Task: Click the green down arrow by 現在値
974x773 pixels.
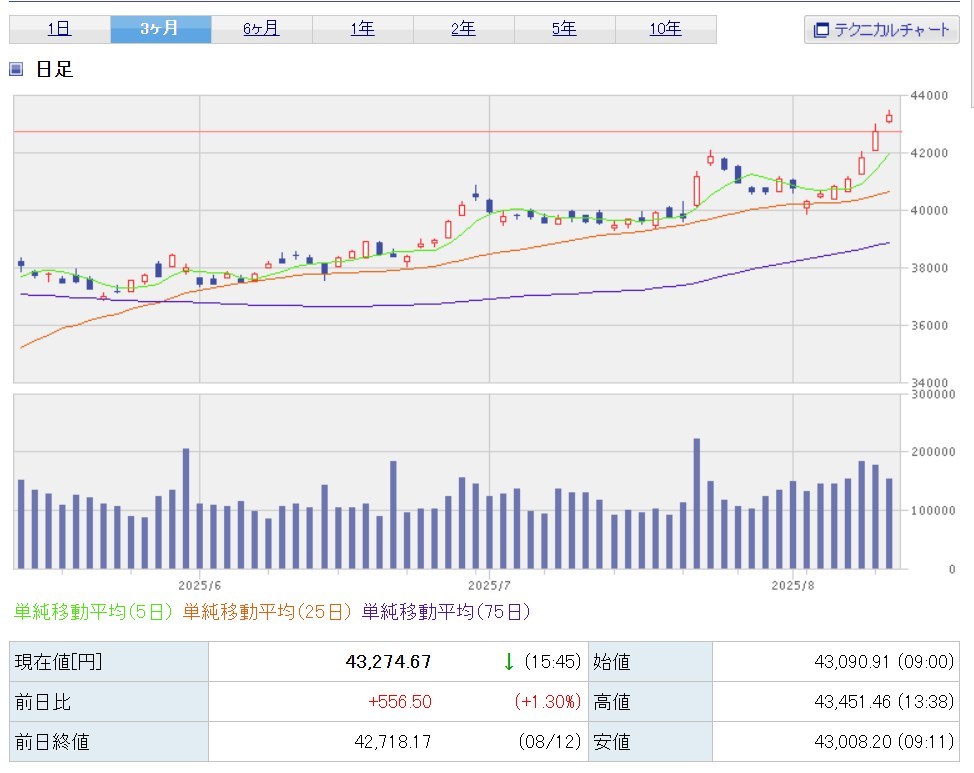Action: tap(508, 661)
